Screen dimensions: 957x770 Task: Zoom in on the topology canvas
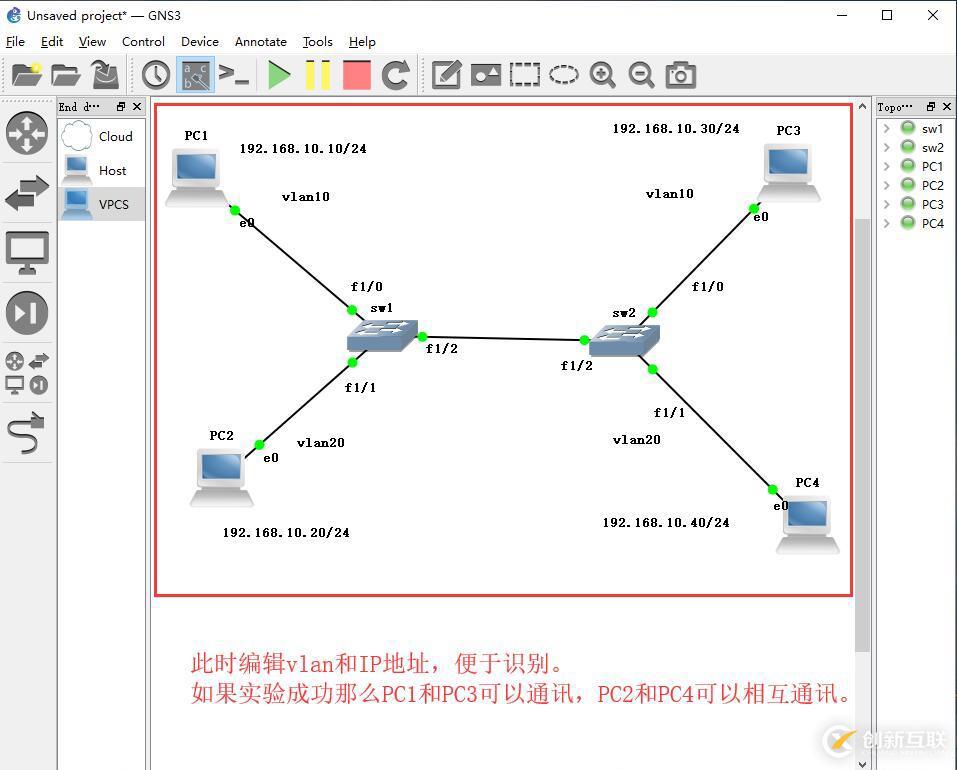[x=603, y=74]
